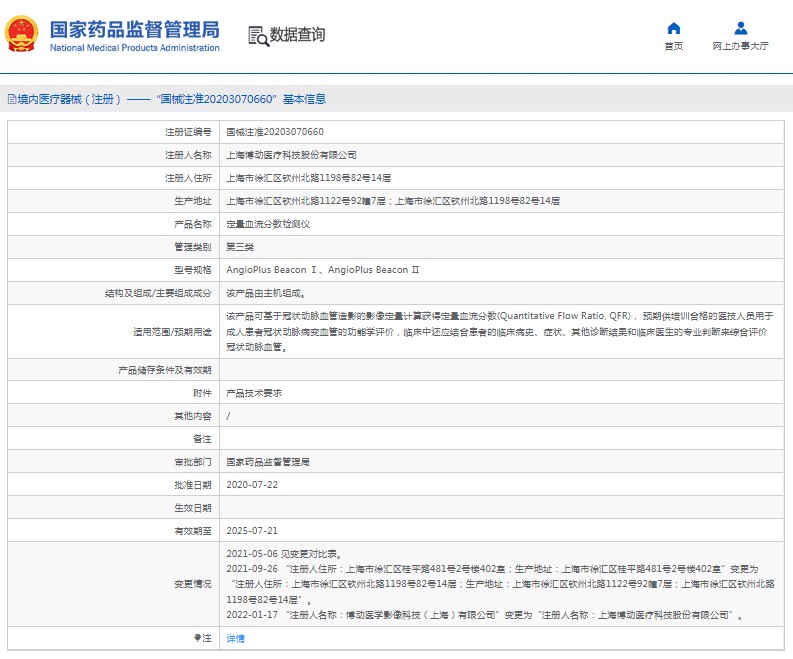The height and width of the screenshot is (659, 793).
Task: Select product name 定量血流分数检测仪
Action: coord(268,224)
